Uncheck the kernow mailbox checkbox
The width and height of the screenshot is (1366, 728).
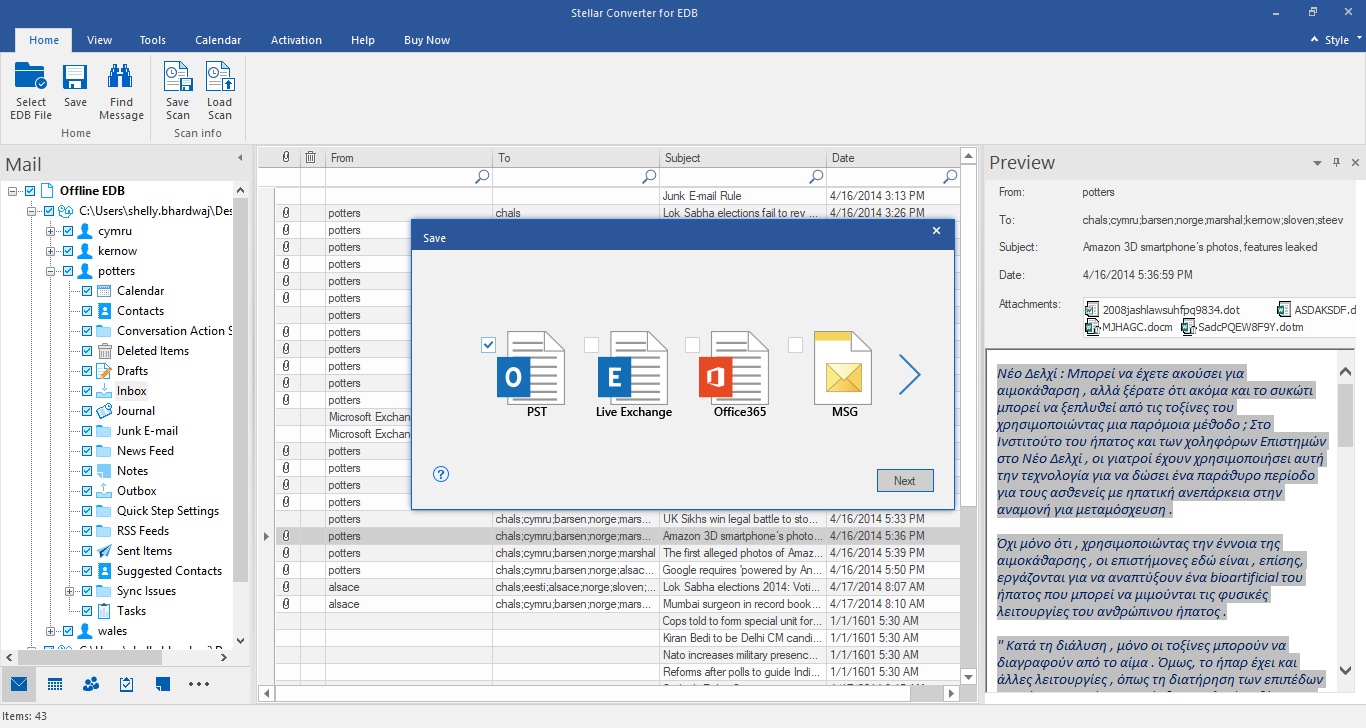68,251
